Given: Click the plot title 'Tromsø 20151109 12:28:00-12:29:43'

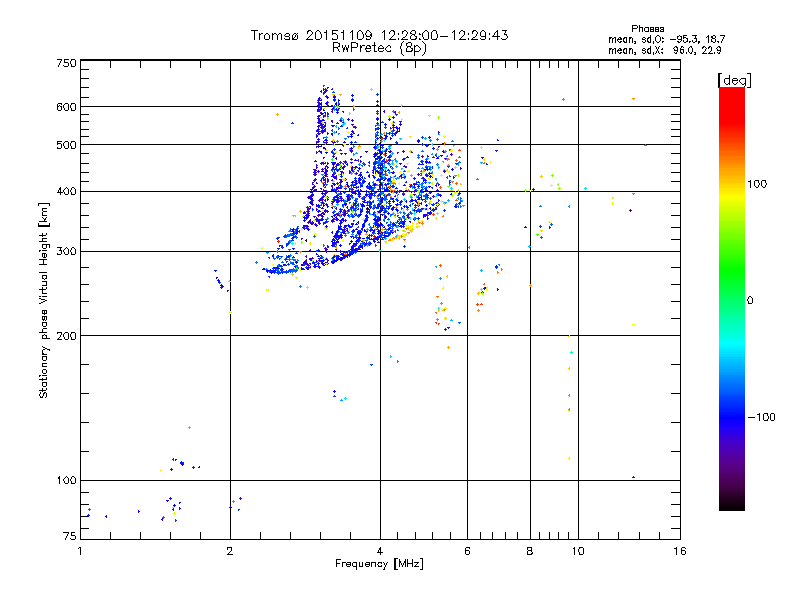Looking at the screenshot, I should pos(379,35).
